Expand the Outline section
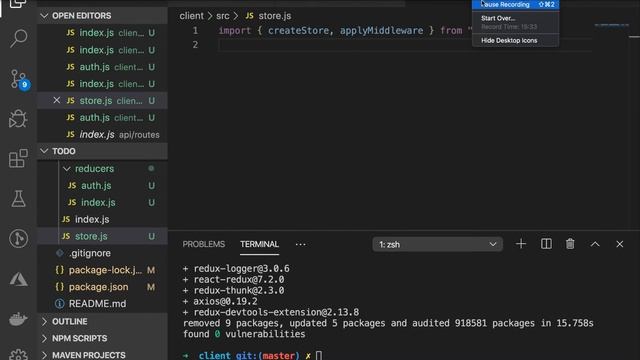 102,321
